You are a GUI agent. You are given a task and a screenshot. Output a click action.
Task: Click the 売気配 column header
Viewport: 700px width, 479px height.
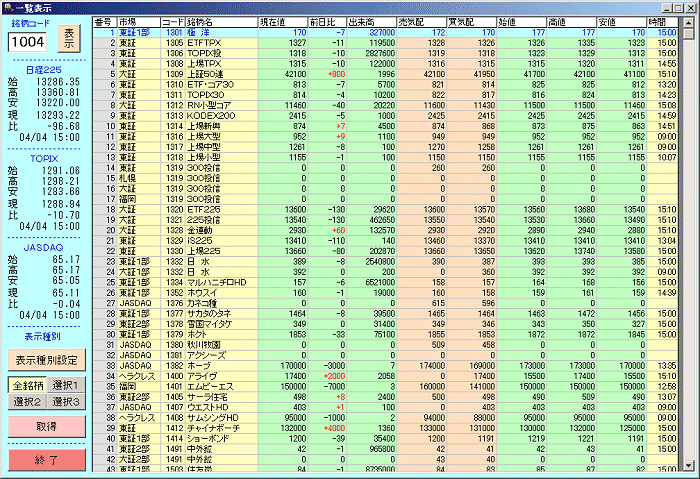coord(422,22)
